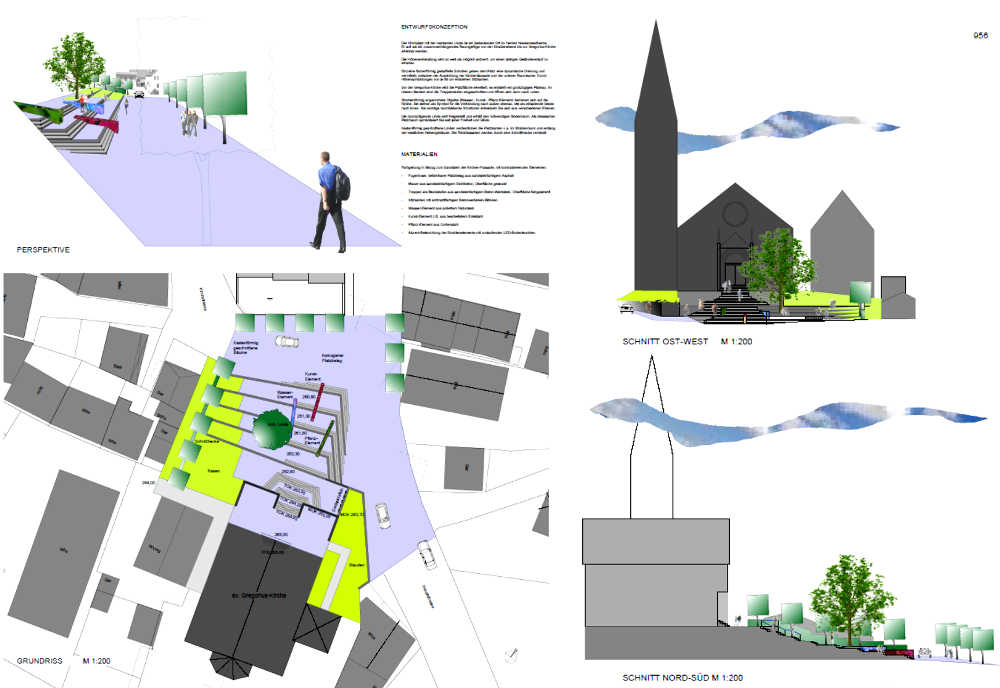The width and height of the screenshot is (1000, 688).
Task: Click the GRUNDRISS M 1:200 caption
Action: point(61,661)
